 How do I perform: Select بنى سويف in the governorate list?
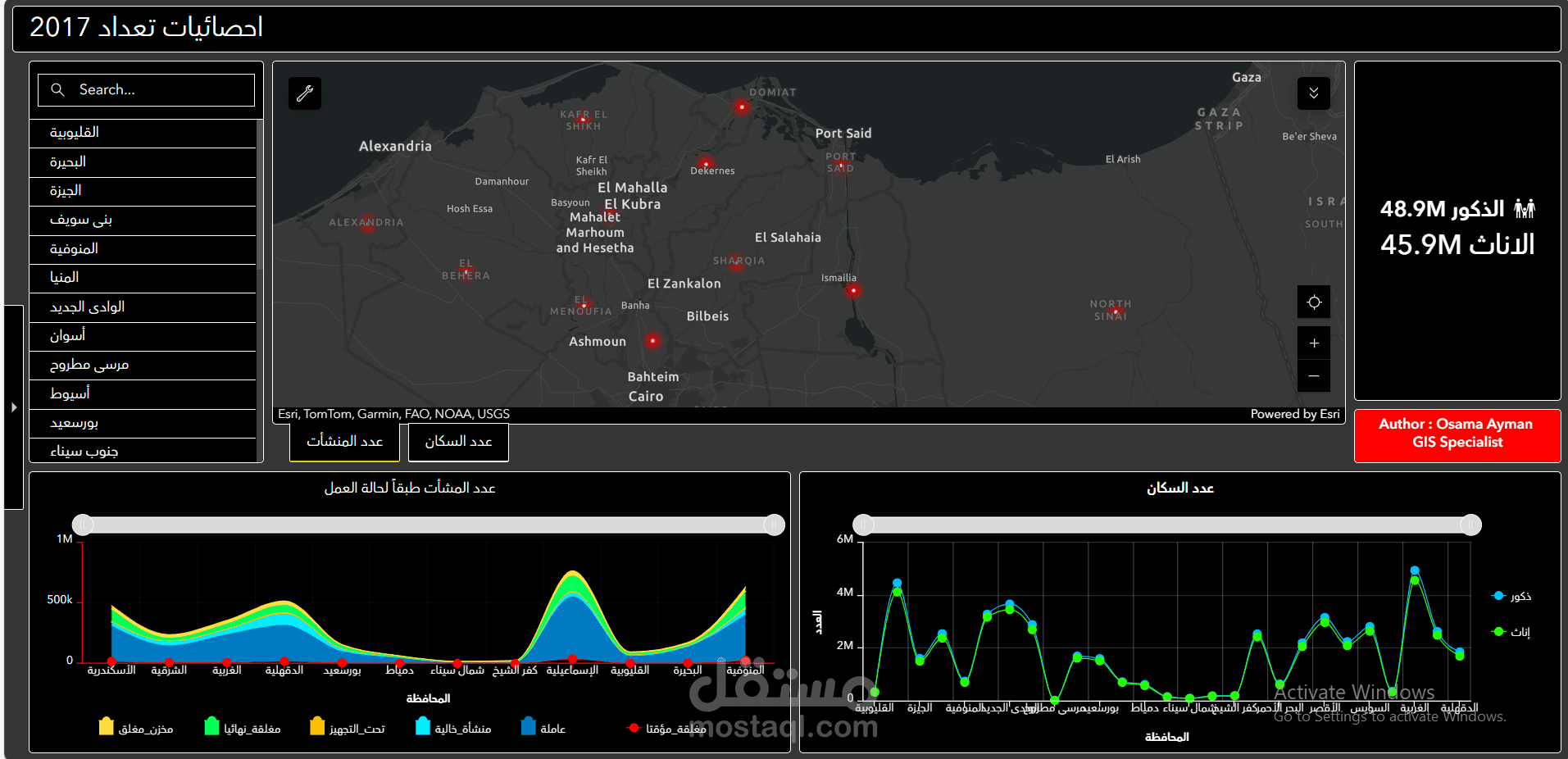click(x=143, y=220)
